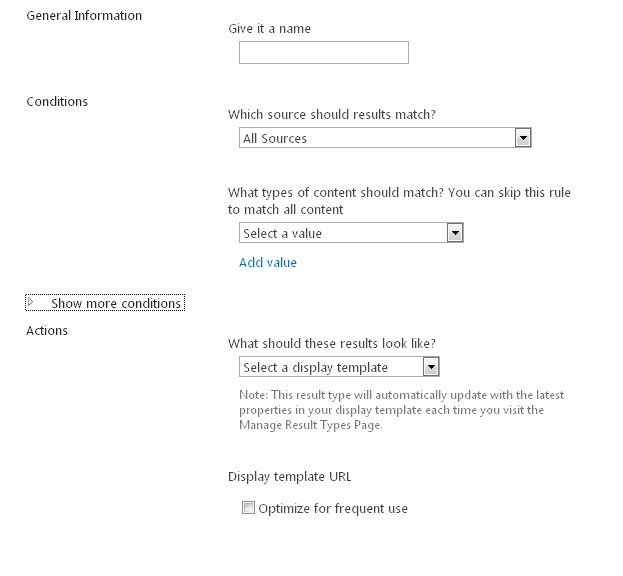Click the arrow on the 'Select a value' dropdown

click(455, 233)
